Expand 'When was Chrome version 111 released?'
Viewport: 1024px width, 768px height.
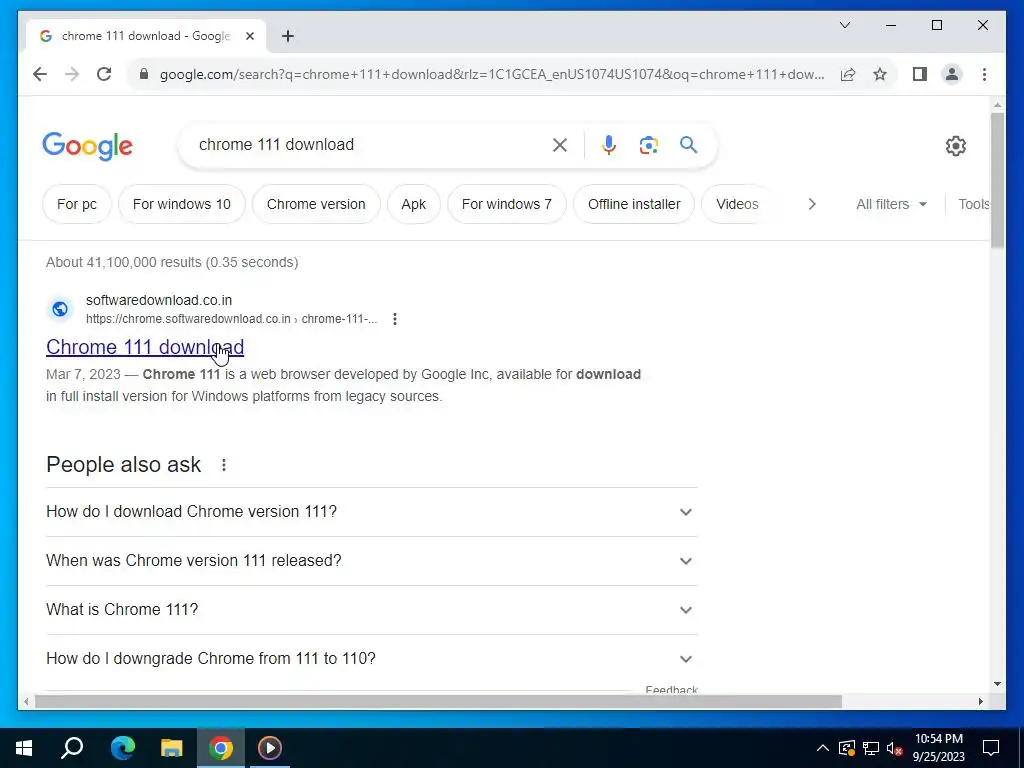click(372, 561)
